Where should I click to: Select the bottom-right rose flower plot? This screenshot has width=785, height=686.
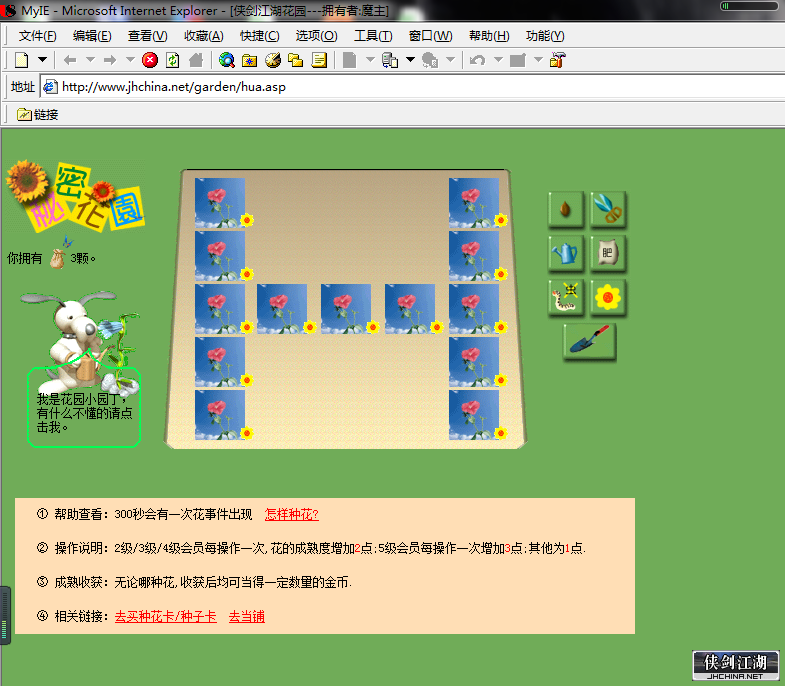(x=474, y=415)
